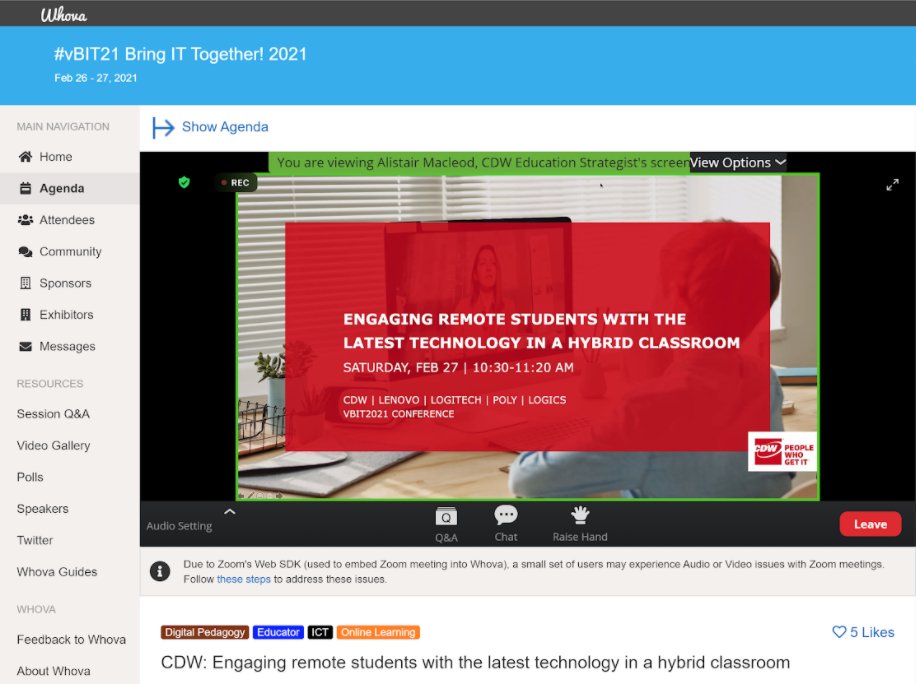Raise Hand in the meeting
The image size is (916, 684).
point(580,524)
